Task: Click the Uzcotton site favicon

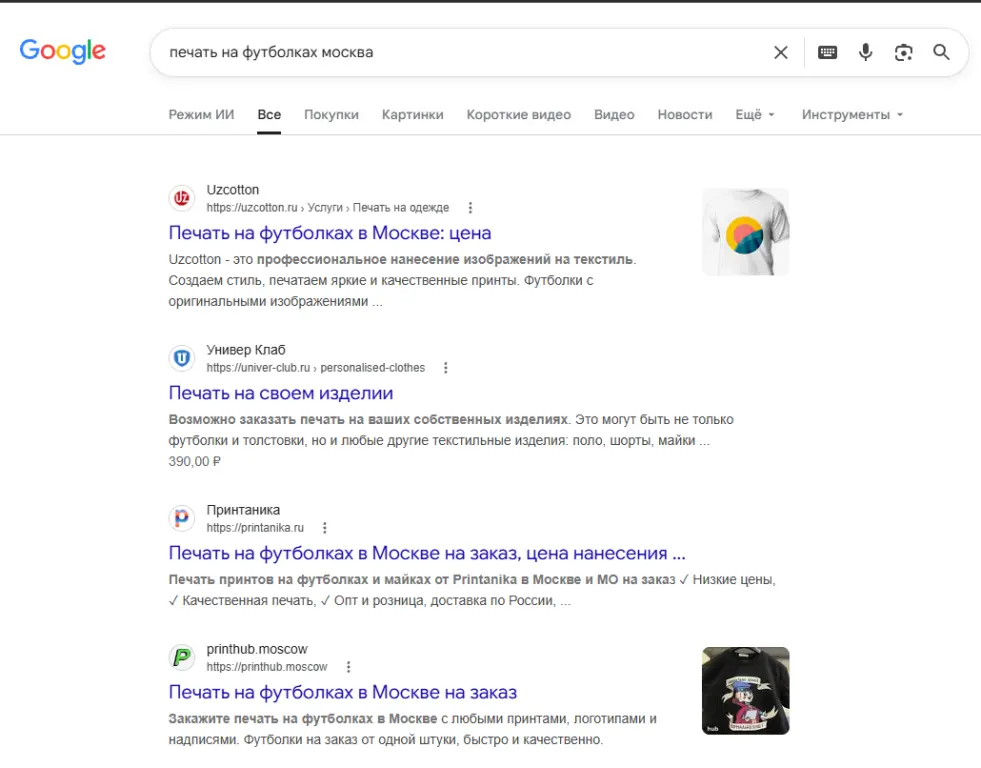Action: [x=182, y=198]
